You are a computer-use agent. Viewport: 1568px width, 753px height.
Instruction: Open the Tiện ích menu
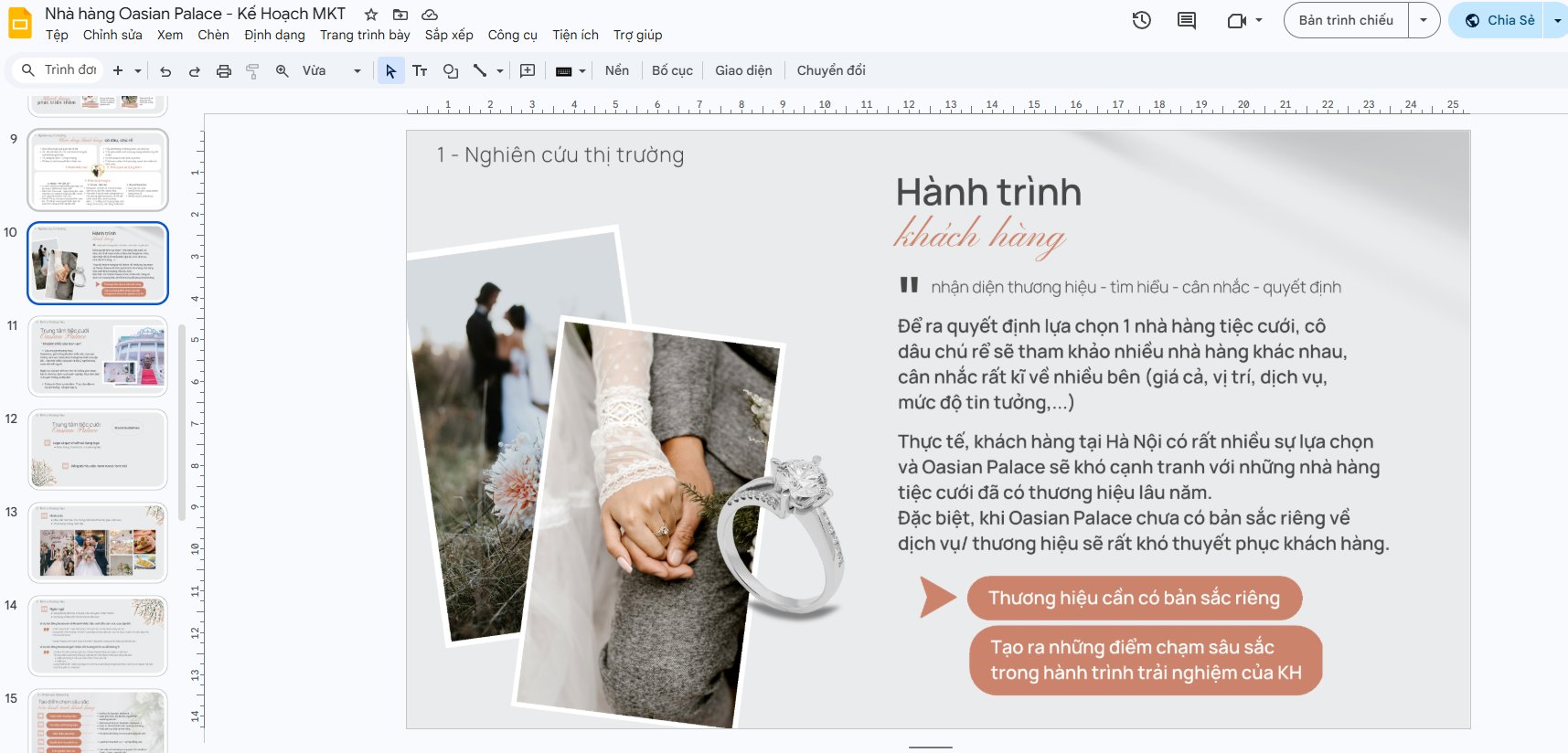(575, 35)
